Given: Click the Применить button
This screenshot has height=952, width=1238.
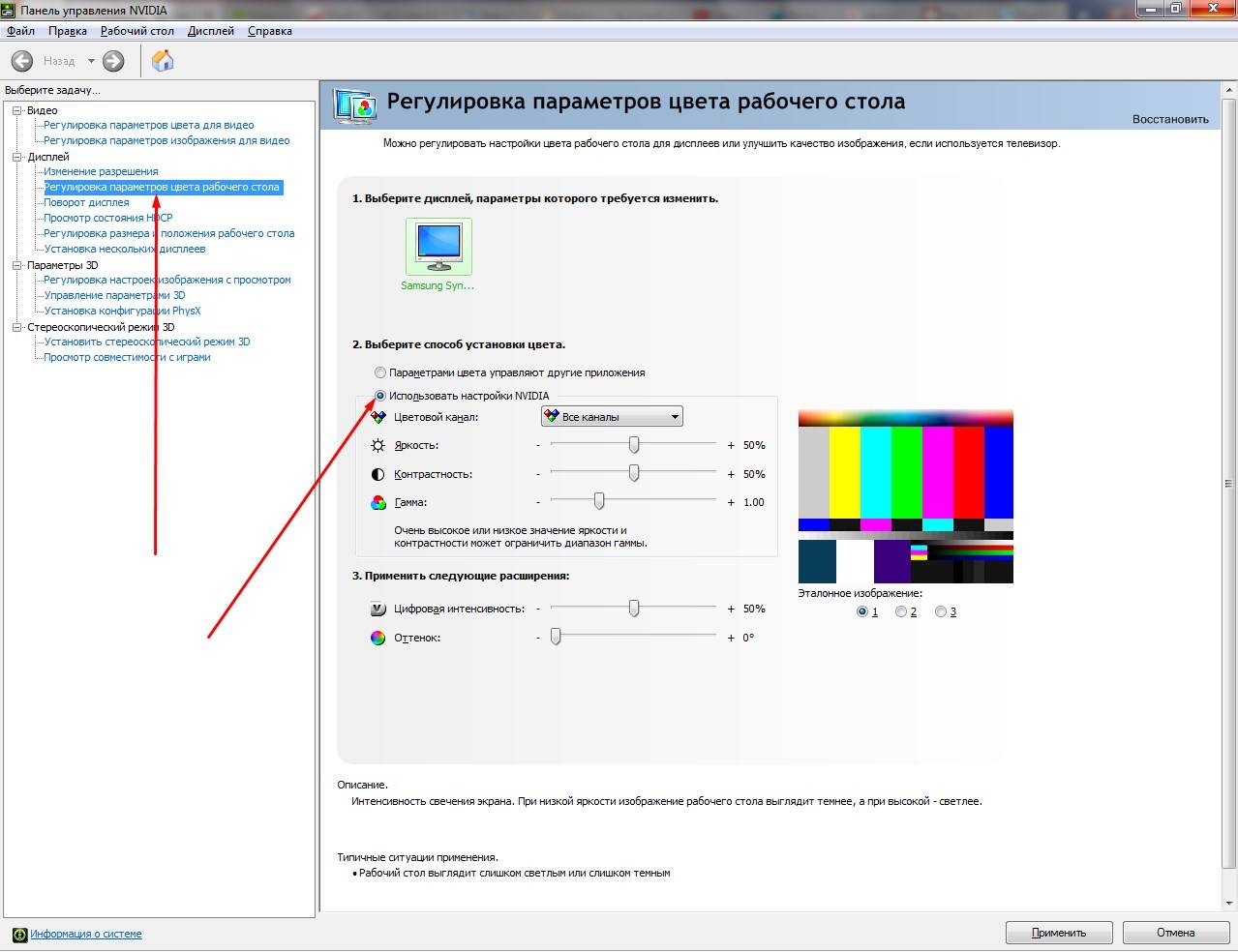Looking at the screenshot, I should pos(1059,934).
